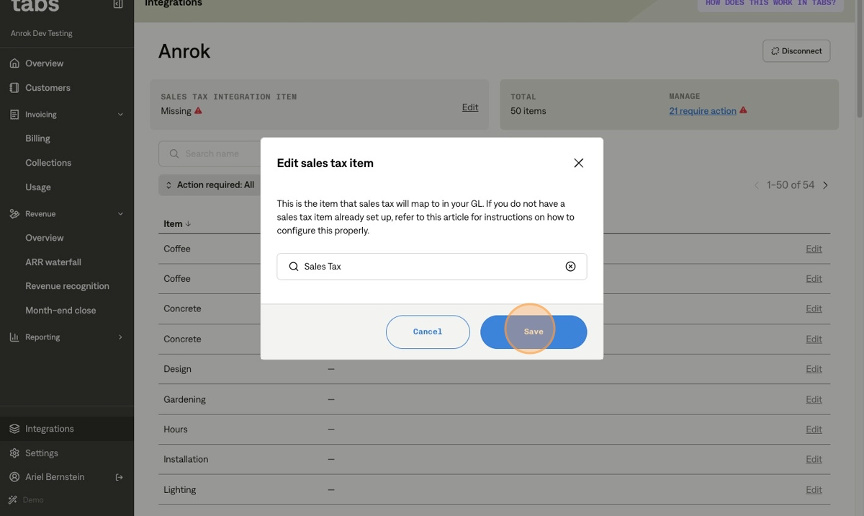
Task: Click the Disconnect button
Action: [x=796, y=51]
